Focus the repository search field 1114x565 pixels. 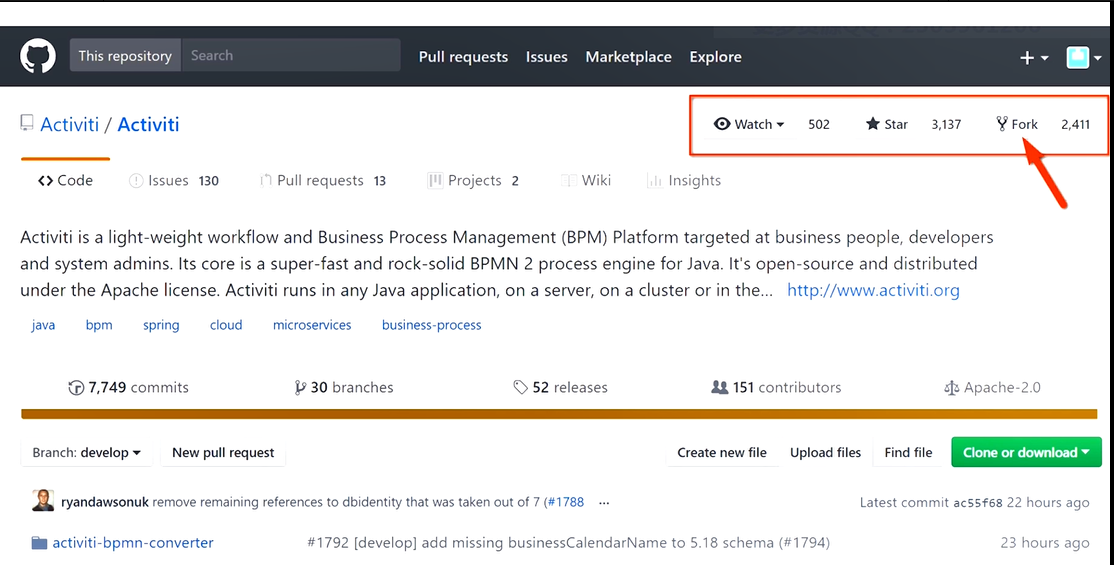(290, 56)
